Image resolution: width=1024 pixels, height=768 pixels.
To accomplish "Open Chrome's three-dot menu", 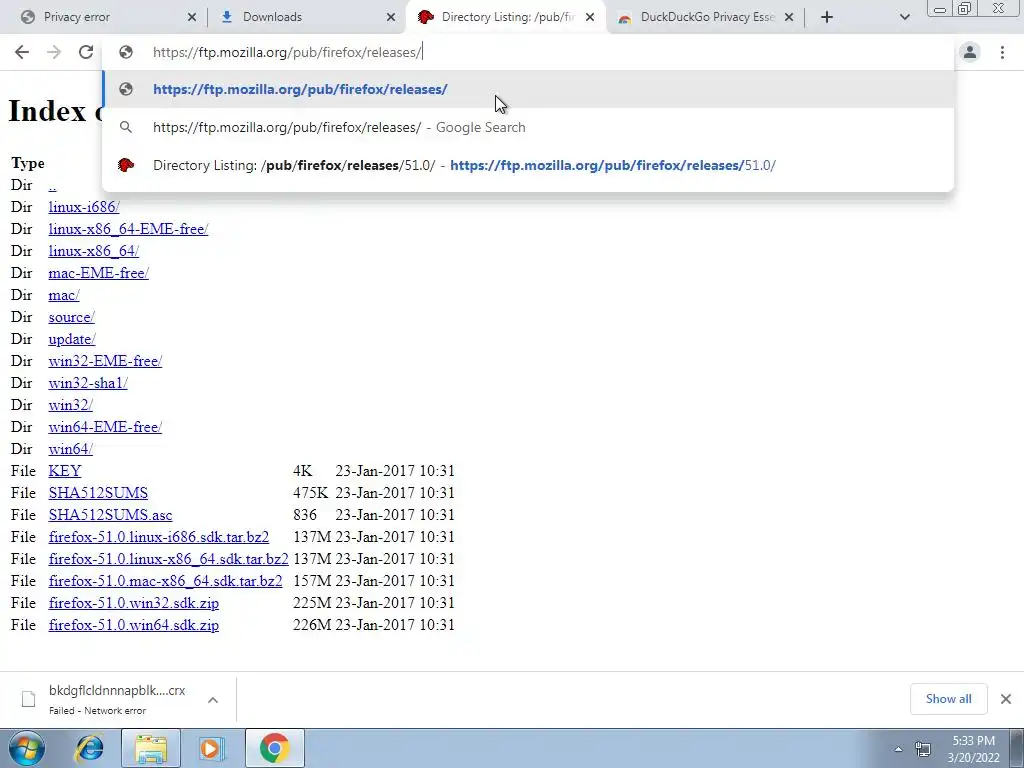I will tap(1002, 52).
